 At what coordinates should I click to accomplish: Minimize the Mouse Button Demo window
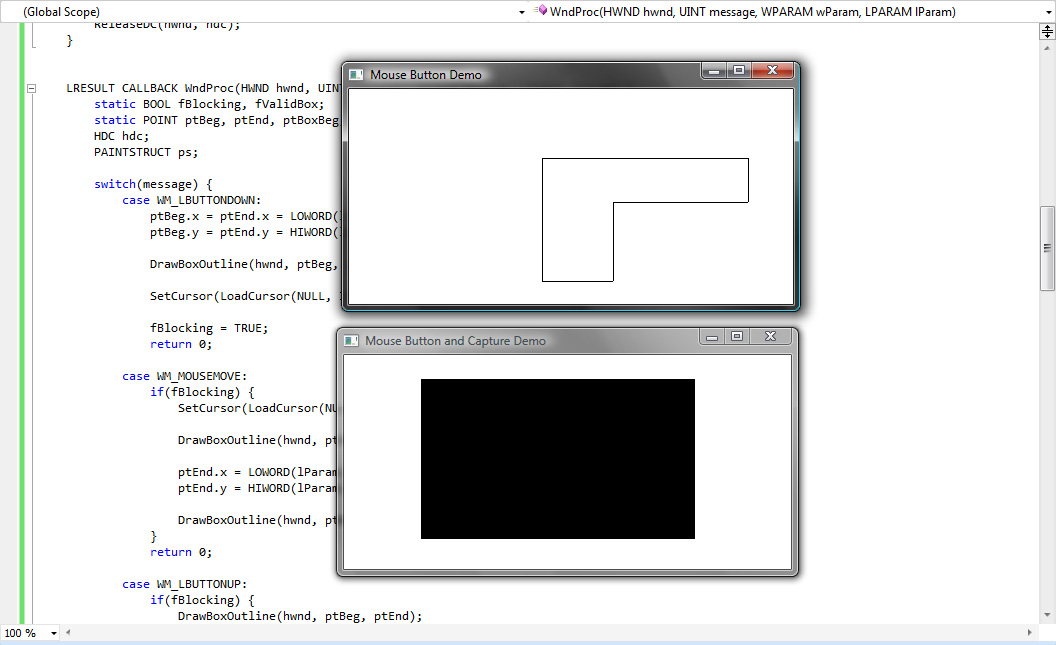coord(714,71)
